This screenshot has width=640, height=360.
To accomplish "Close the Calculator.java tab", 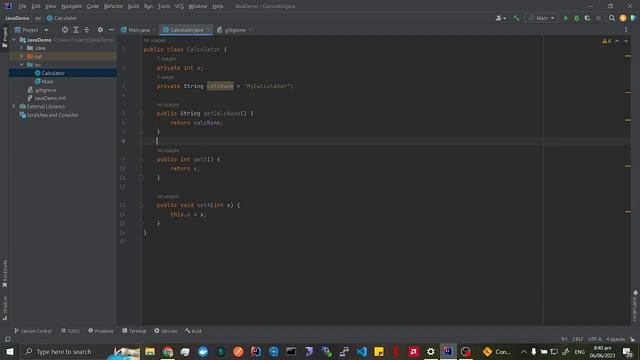I will click(208, 30).
